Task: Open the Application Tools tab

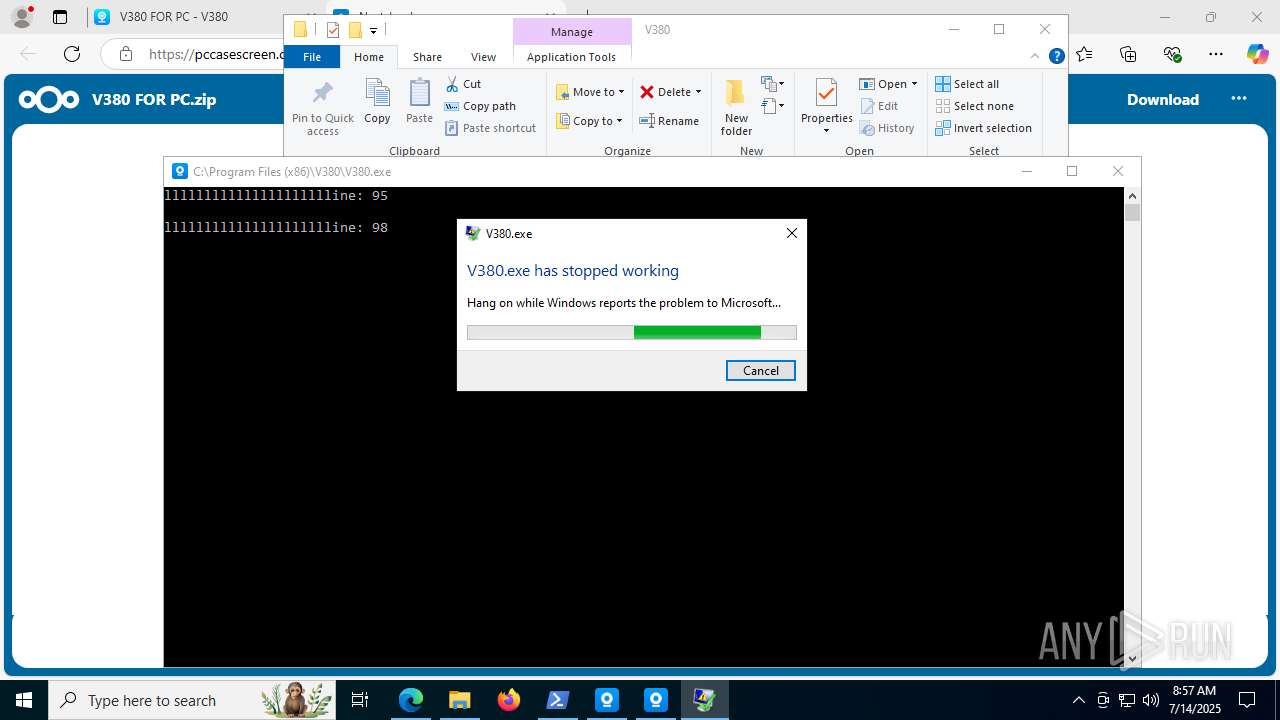Action: pyautogui.click(x=571, y=57)
